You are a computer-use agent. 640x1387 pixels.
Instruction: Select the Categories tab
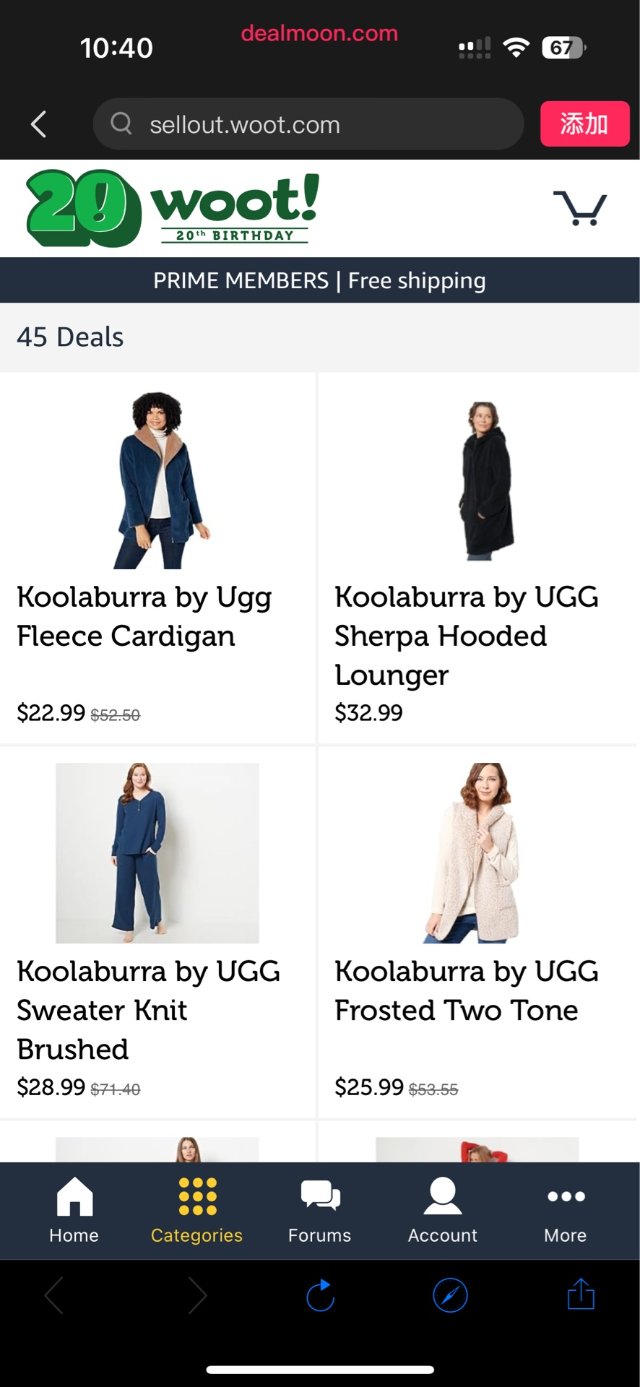tap(197, 1210)
